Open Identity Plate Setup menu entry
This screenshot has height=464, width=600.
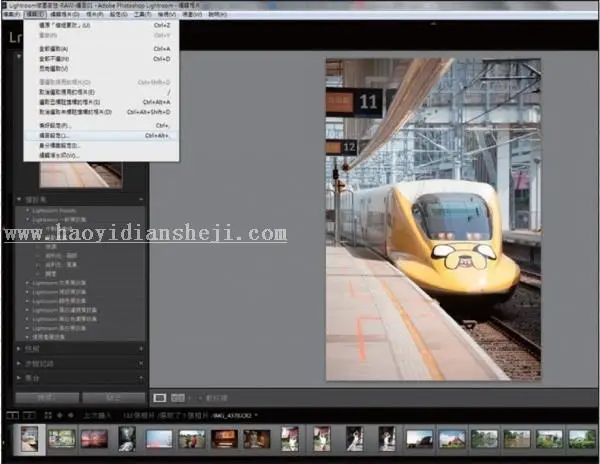click(101, 145)
